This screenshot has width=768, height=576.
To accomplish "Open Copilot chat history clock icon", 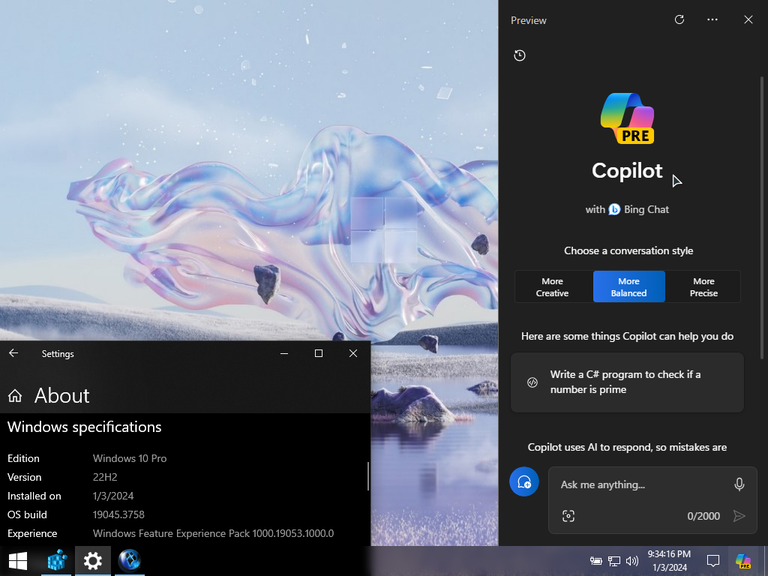I will (x=520, y=55).
